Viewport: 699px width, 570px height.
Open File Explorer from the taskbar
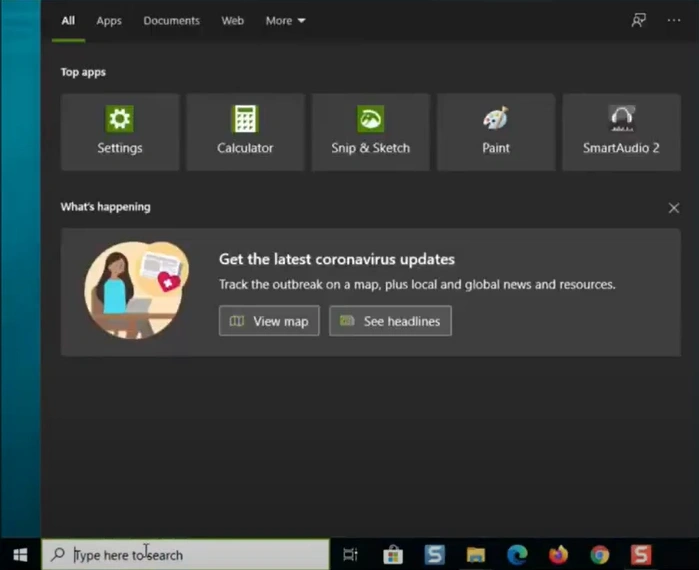[x=476, y=555]
